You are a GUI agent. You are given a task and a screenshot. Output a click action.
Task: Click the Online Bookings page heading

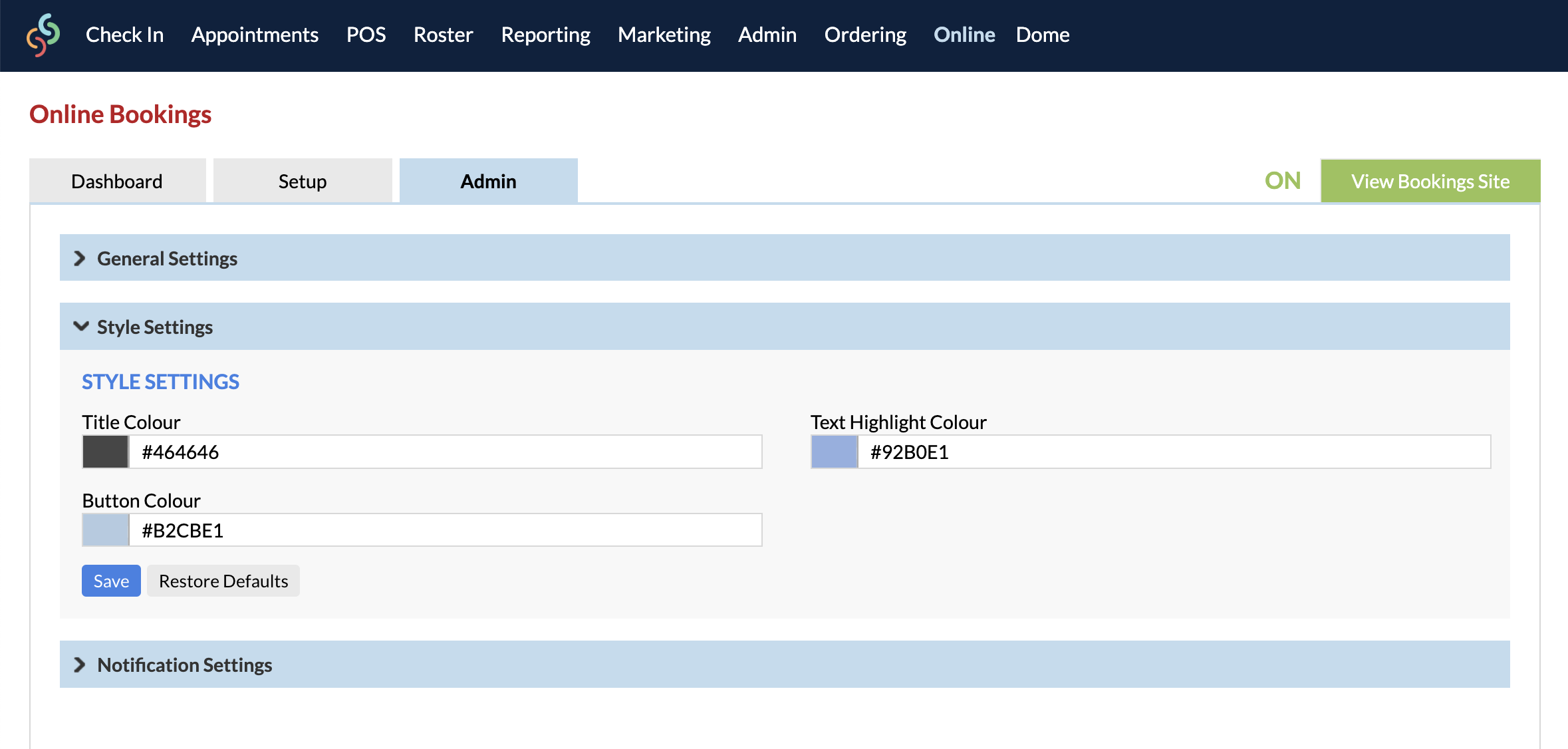click(x=120, y=114)
